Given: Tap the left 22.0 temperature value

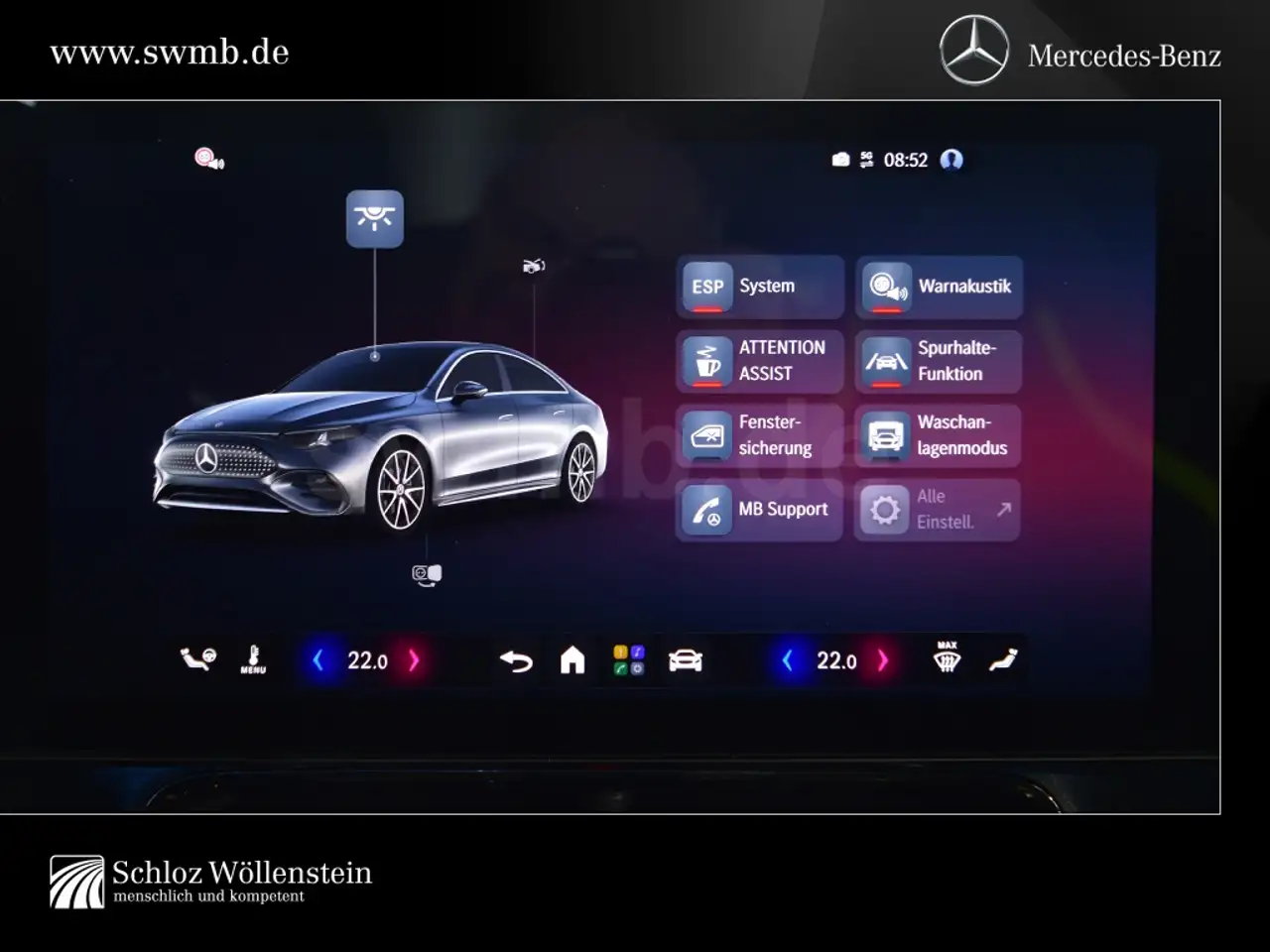Looking at the screenshot, I should click(367, 661).
